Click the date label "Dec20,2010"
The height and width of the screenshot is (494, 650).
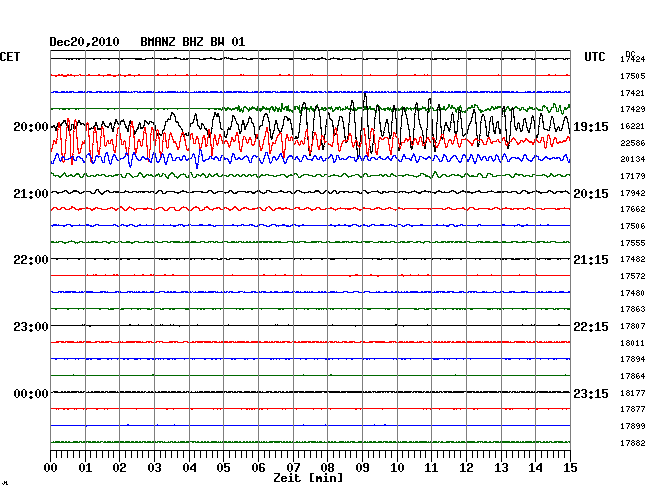[x=84, y=42]
